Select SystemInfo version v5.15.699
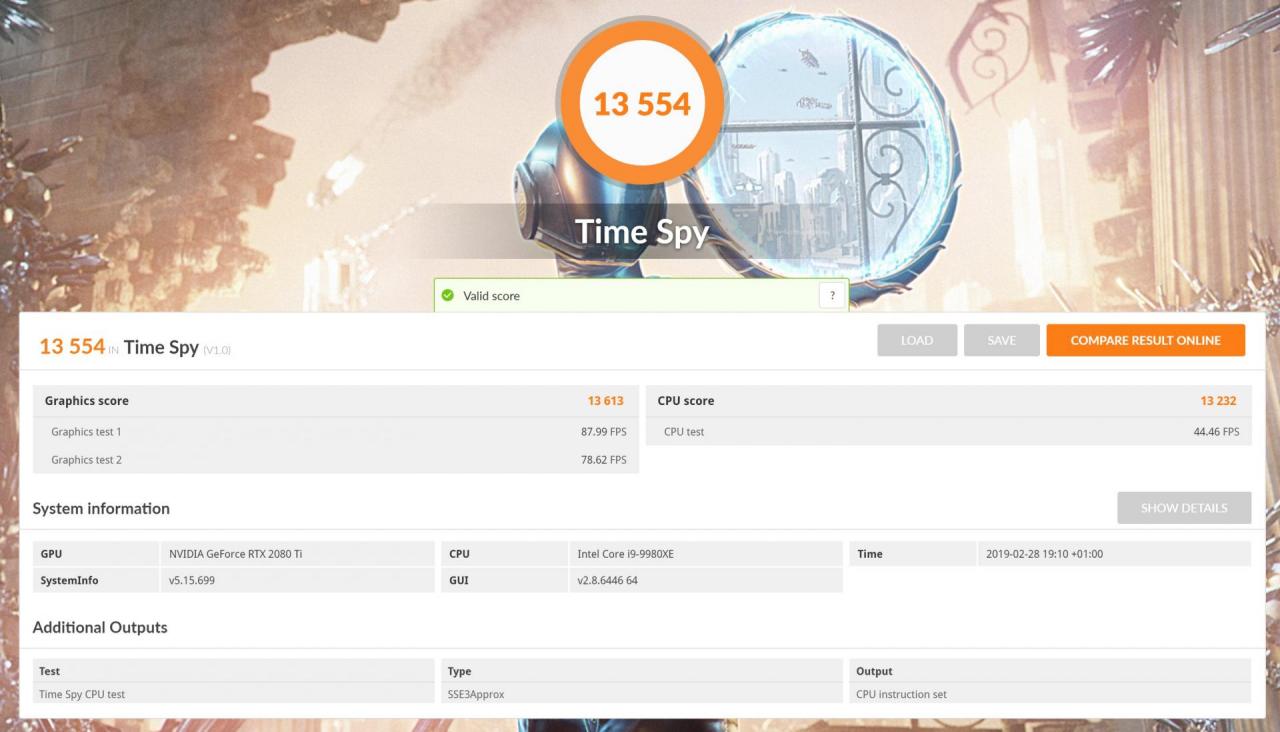This screenshot has width=1280, height=732. coord(193,580)
